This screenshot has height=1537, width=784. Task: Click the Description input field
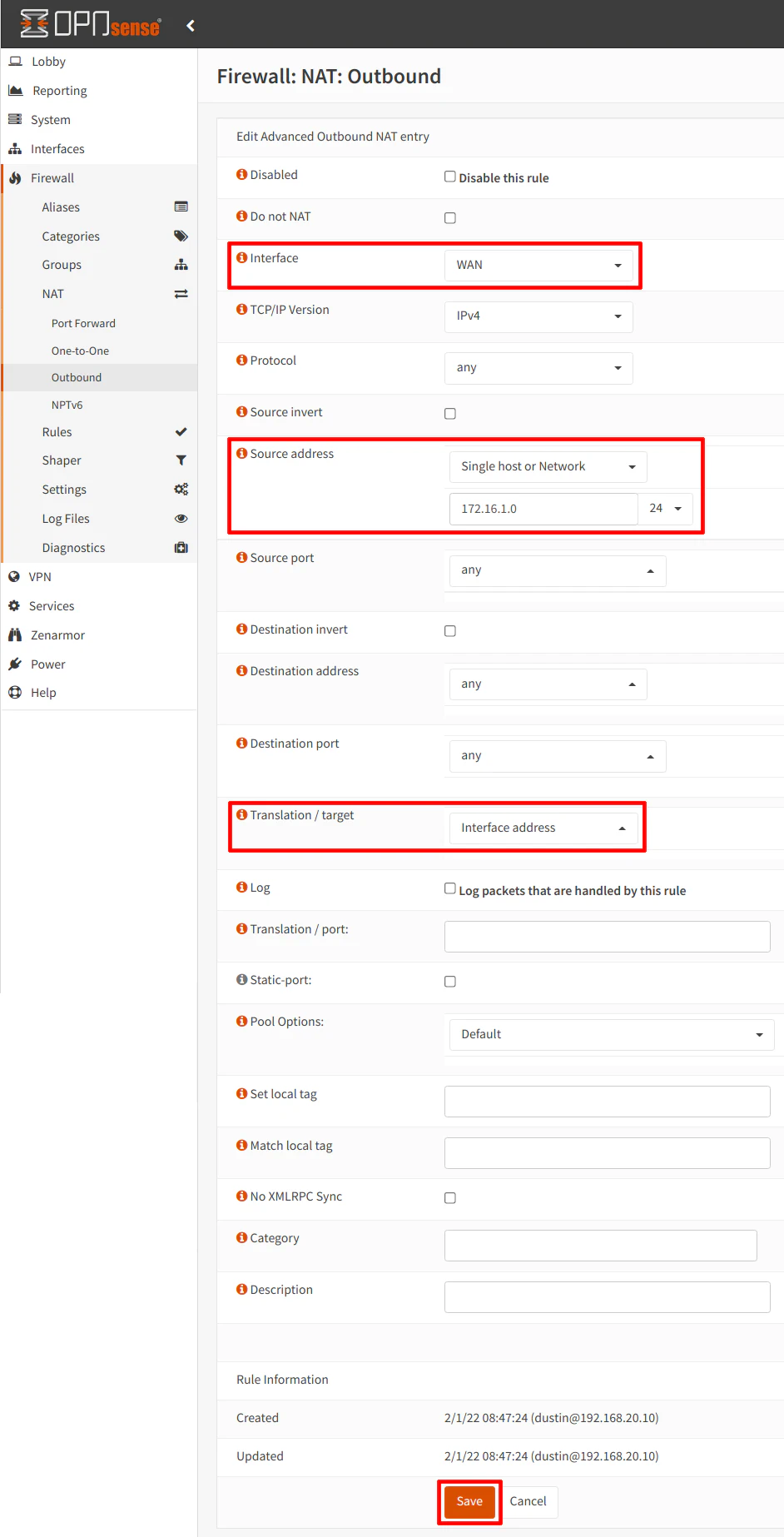tap(607, 1297)
